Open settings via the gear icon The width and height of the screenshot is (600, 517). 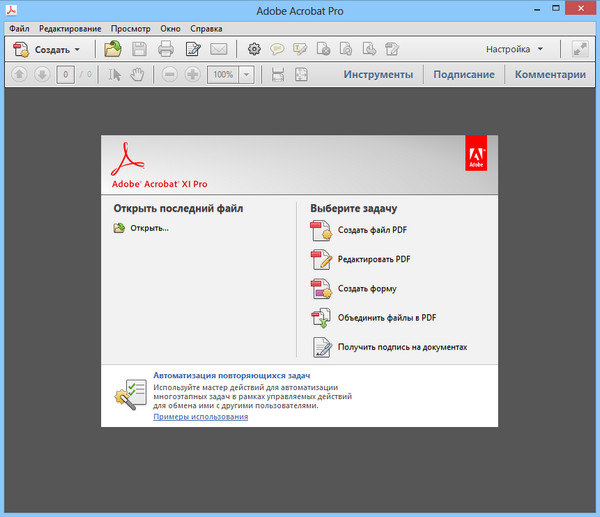click(254, 48)
